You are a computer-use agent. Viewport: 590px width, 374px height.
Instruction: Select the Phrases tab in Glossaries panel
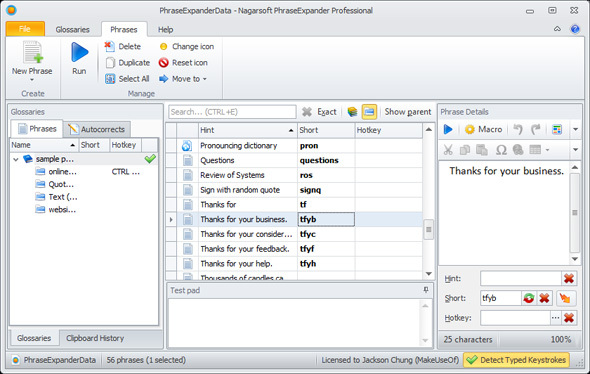tap(37, 129)
